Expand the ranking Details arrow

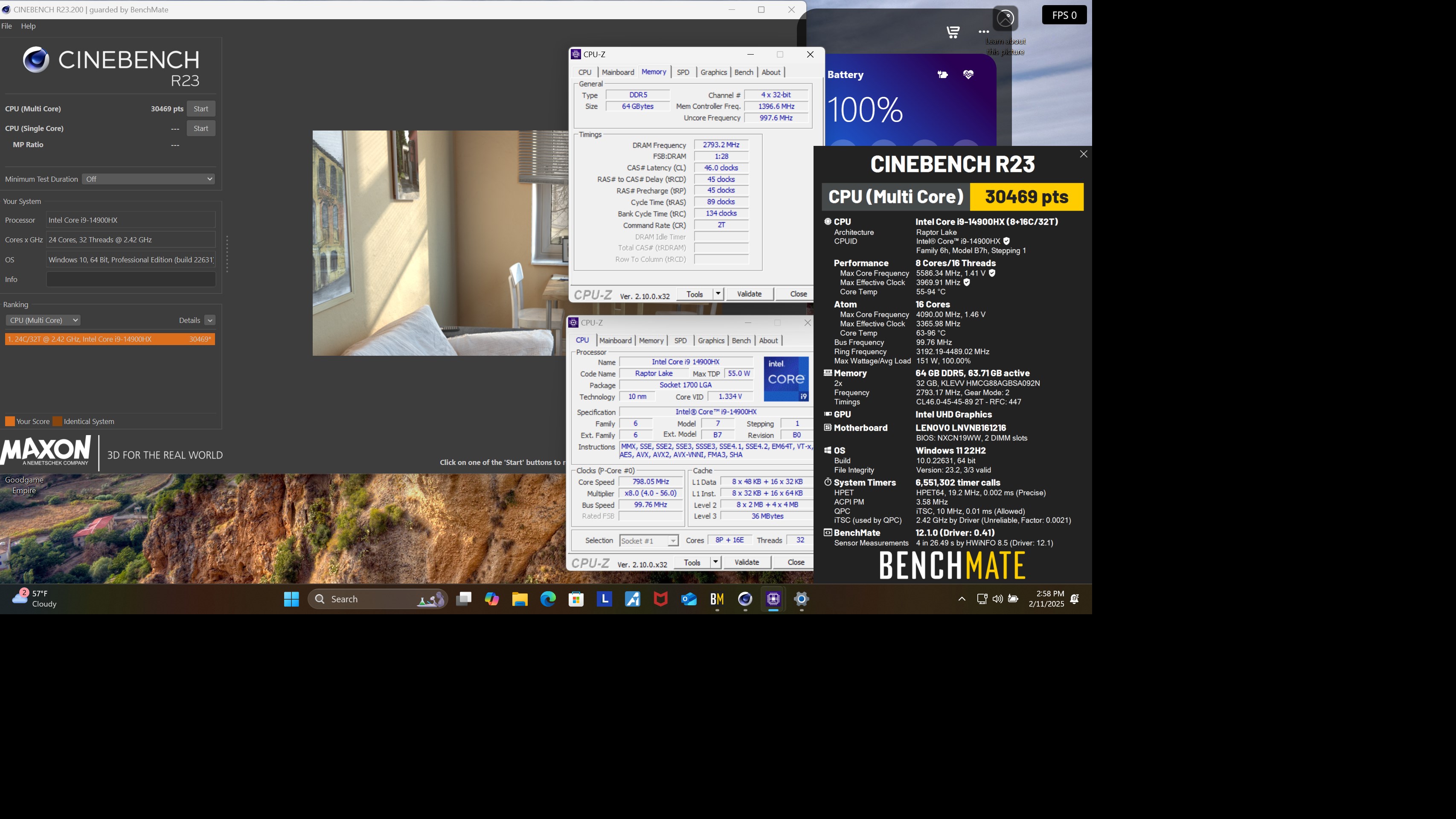click(210, 320)
